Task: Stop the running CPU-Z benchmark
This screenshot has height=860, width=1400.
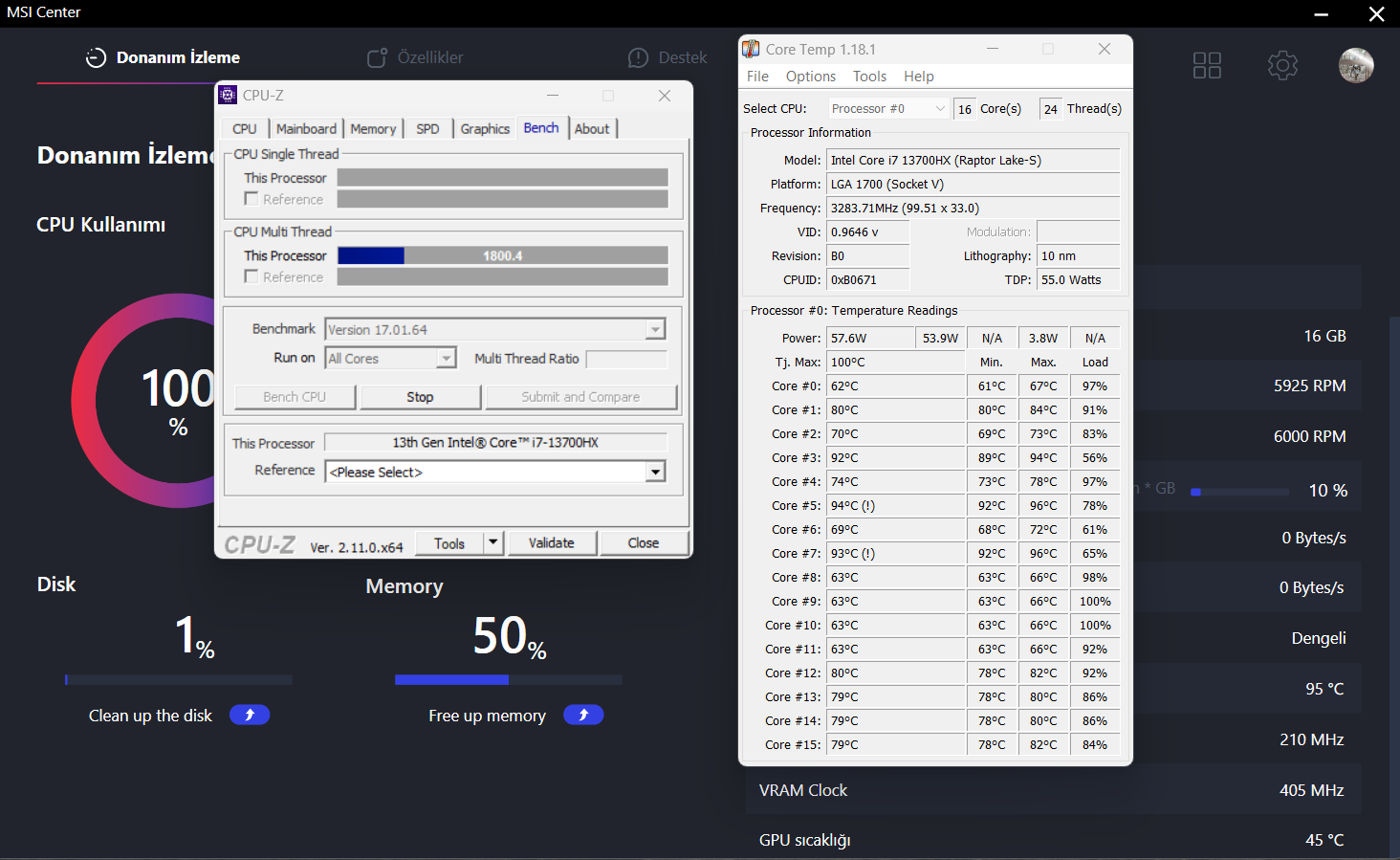Action: (x=420, y=397)
